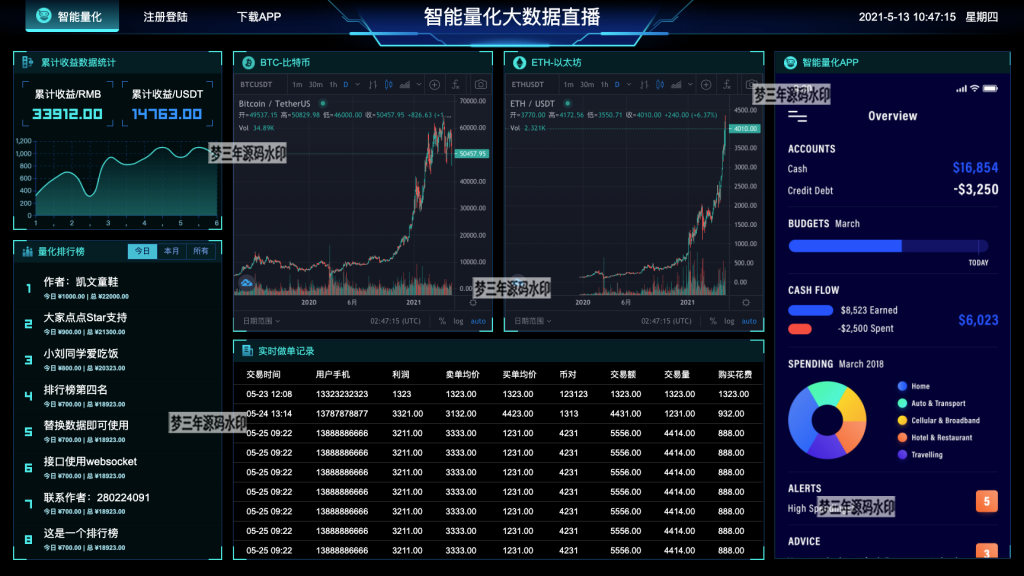Click the 累计收益数据统计 panel icon
Image resolution: width=1024 pixels, height=576 pixels.
[x=27, y=62]
